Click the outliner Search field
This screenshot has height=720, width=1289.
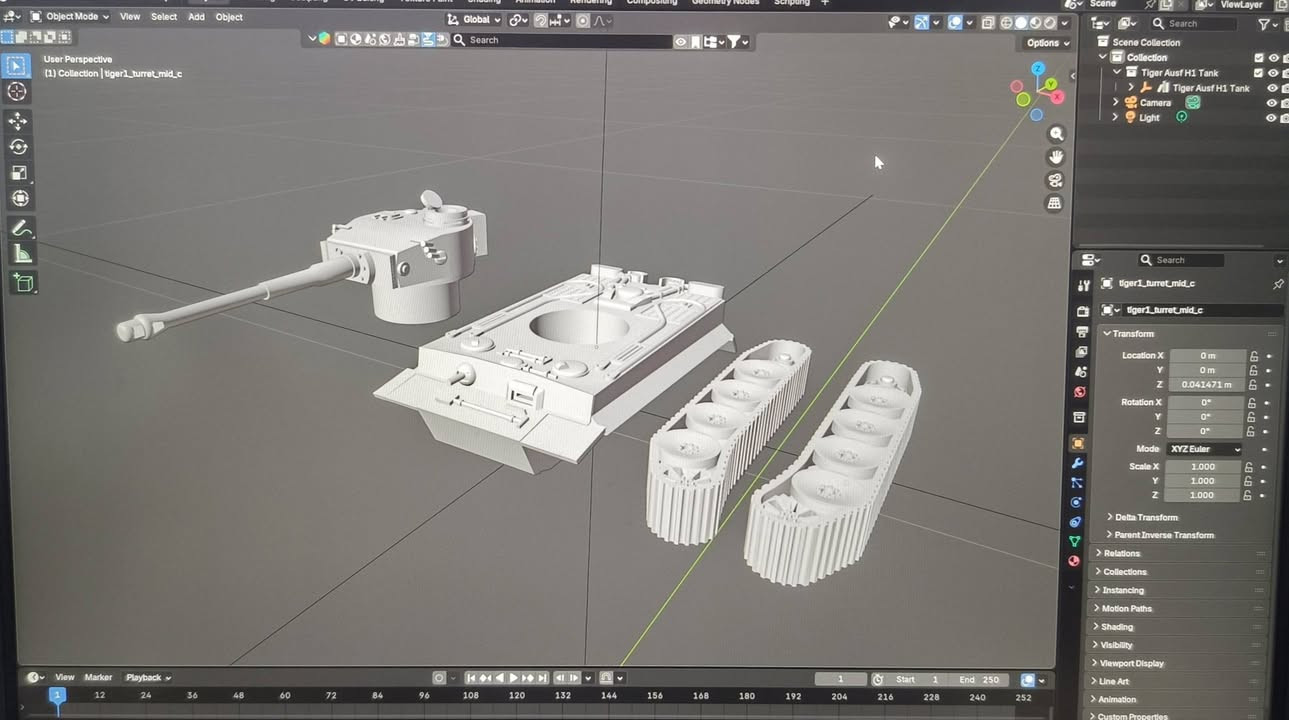pyautogui.click(x=1196, y=23)
